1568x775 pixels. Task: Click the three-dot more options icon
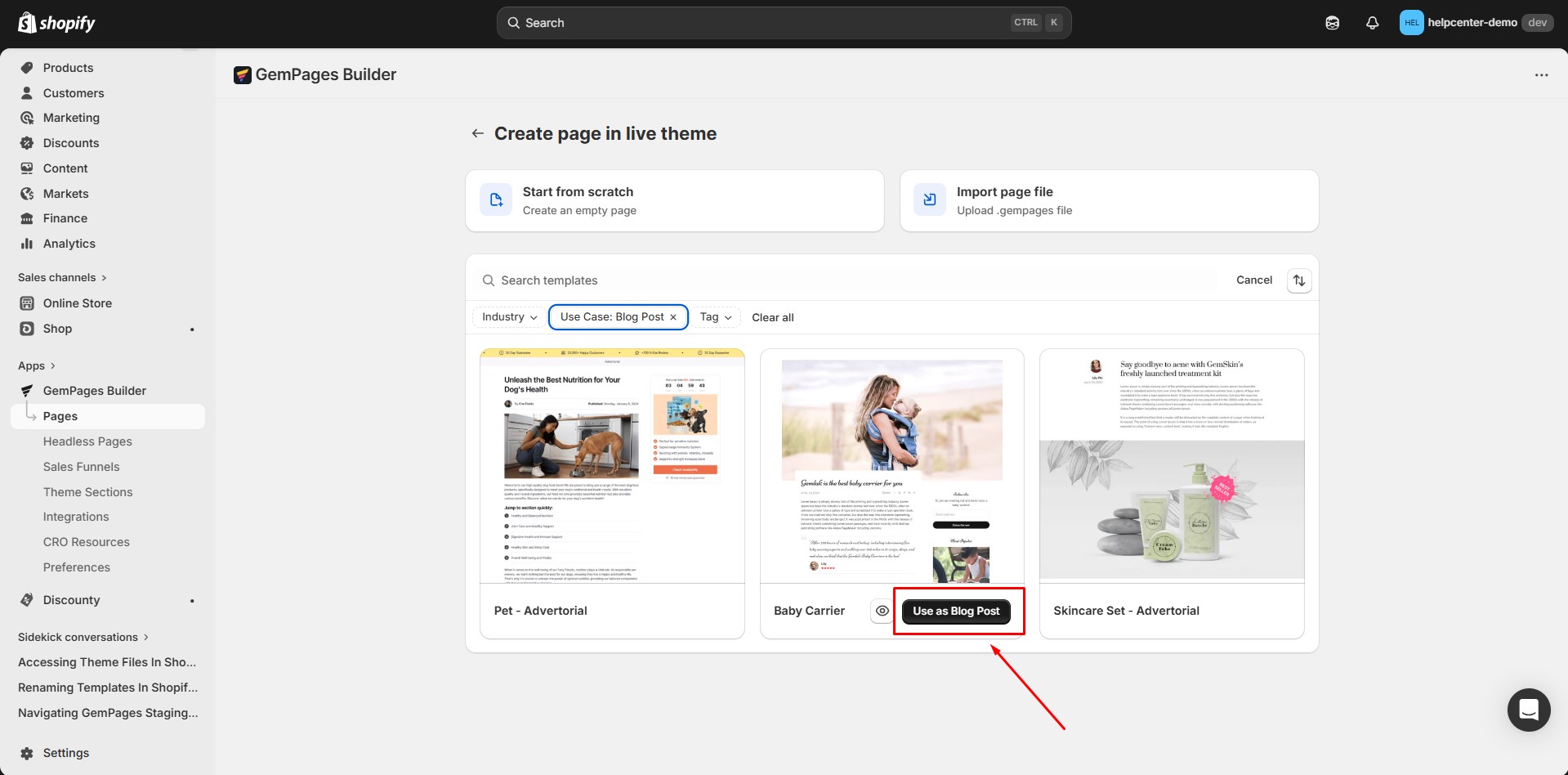click(x=1541, y=75)
